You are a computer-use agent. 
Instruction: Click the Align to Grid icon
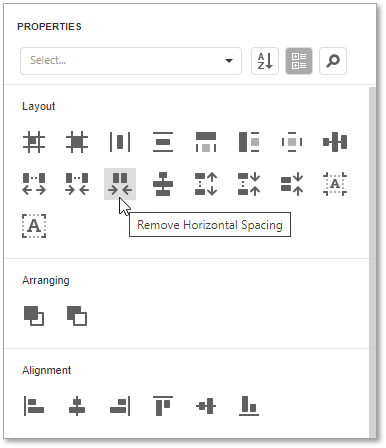click(34, 142)
